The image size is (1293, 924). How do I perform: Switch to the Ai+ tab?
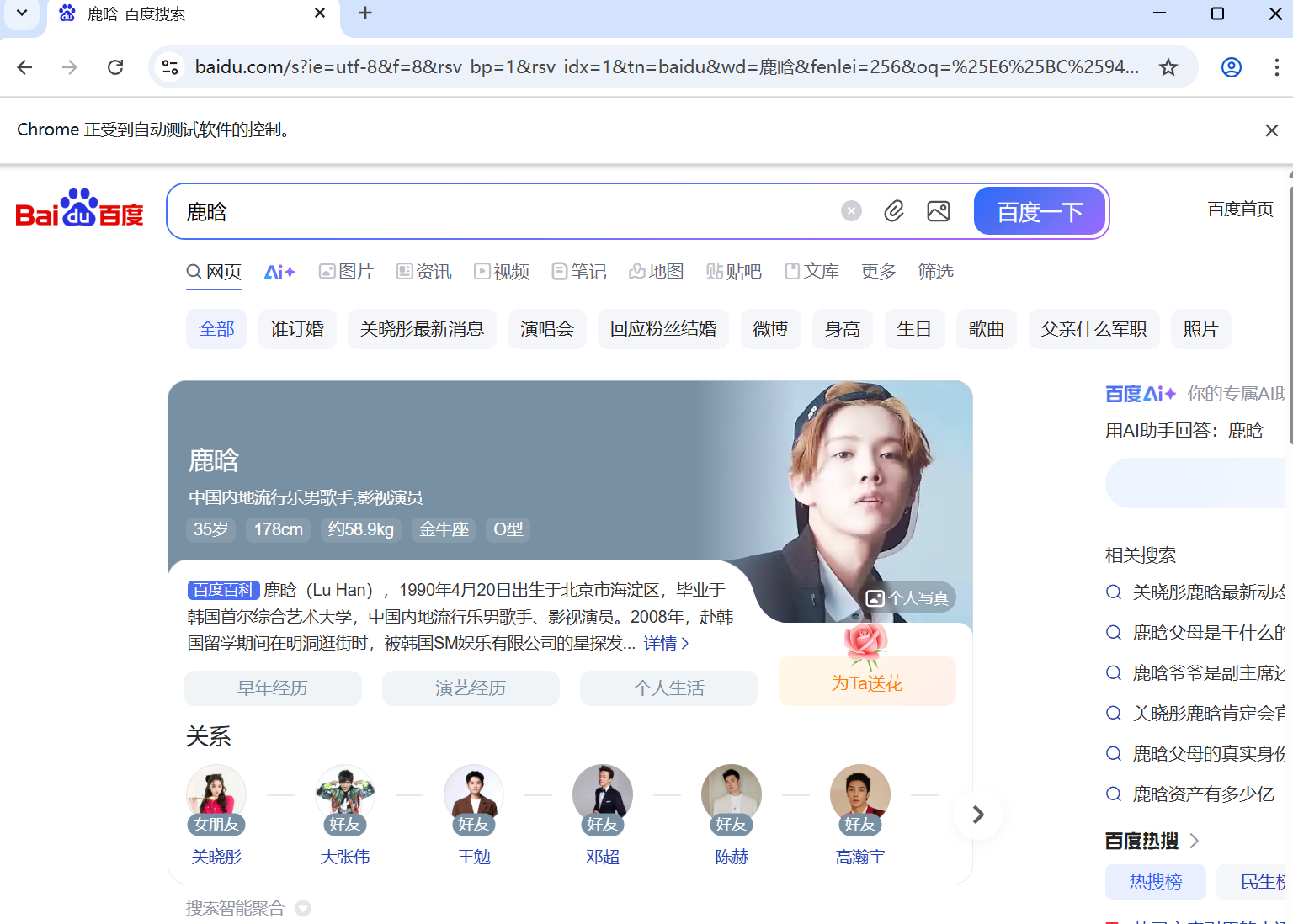click(x=279, y=272)
